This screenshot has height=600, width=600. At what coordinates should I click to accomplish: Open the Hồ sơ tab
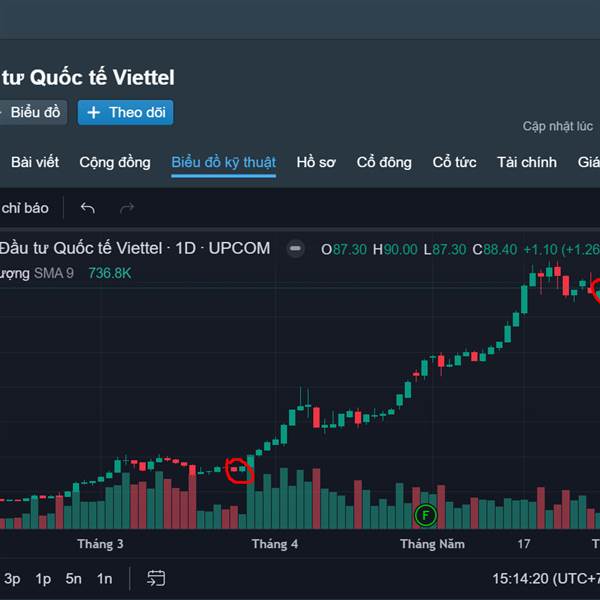click(316, 162)
